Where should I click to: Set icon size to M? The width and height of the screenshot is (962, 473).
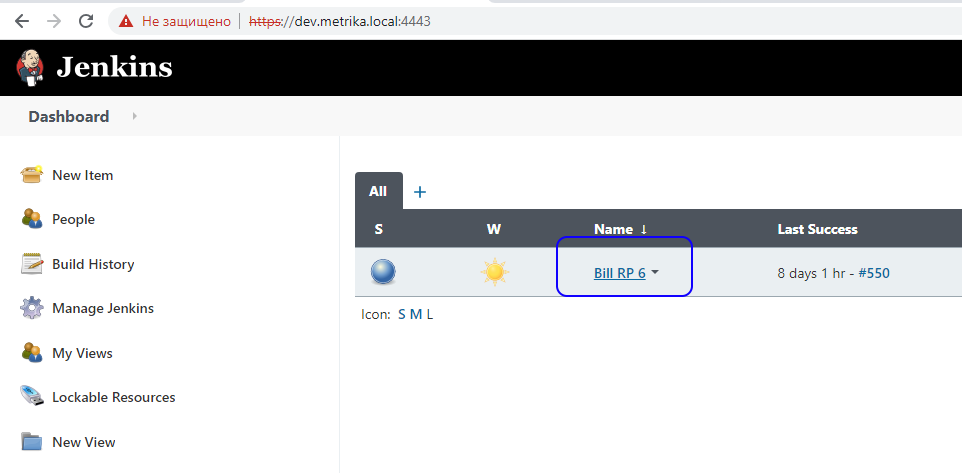(x=416, y=315)
